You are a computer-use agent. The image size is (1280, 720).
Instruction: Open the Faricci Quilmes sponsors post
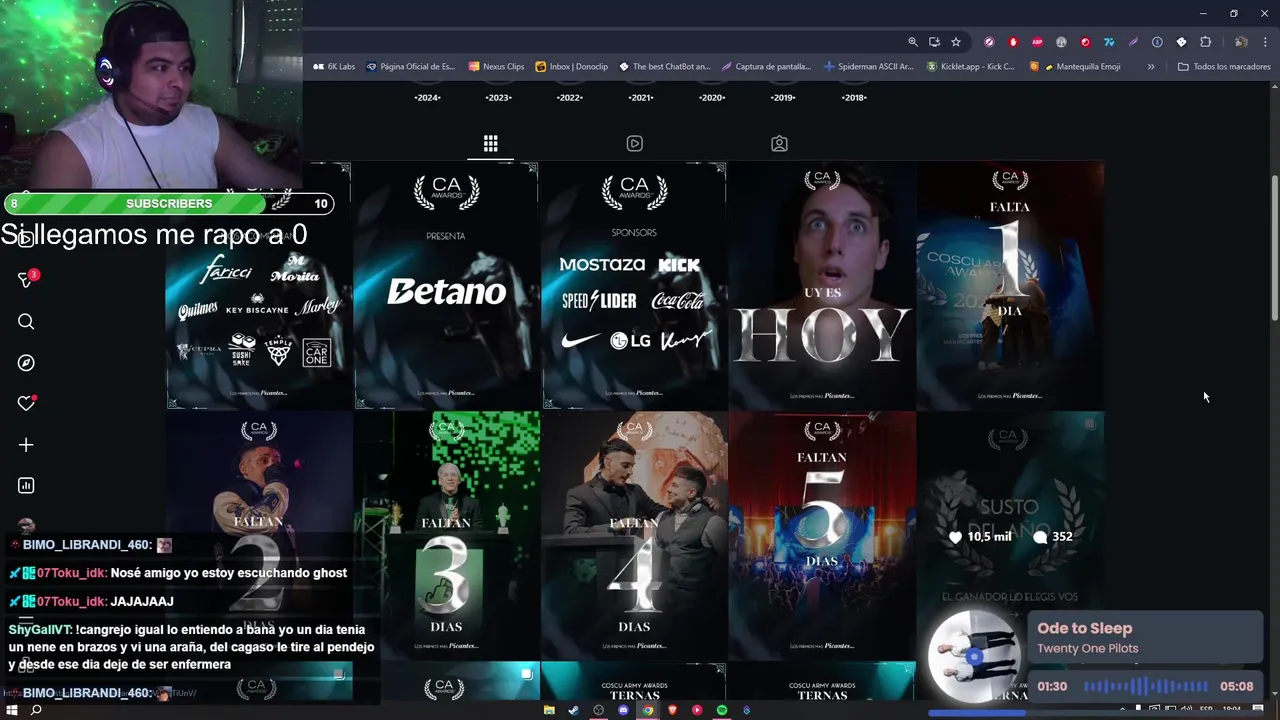[x=258, y=285]
